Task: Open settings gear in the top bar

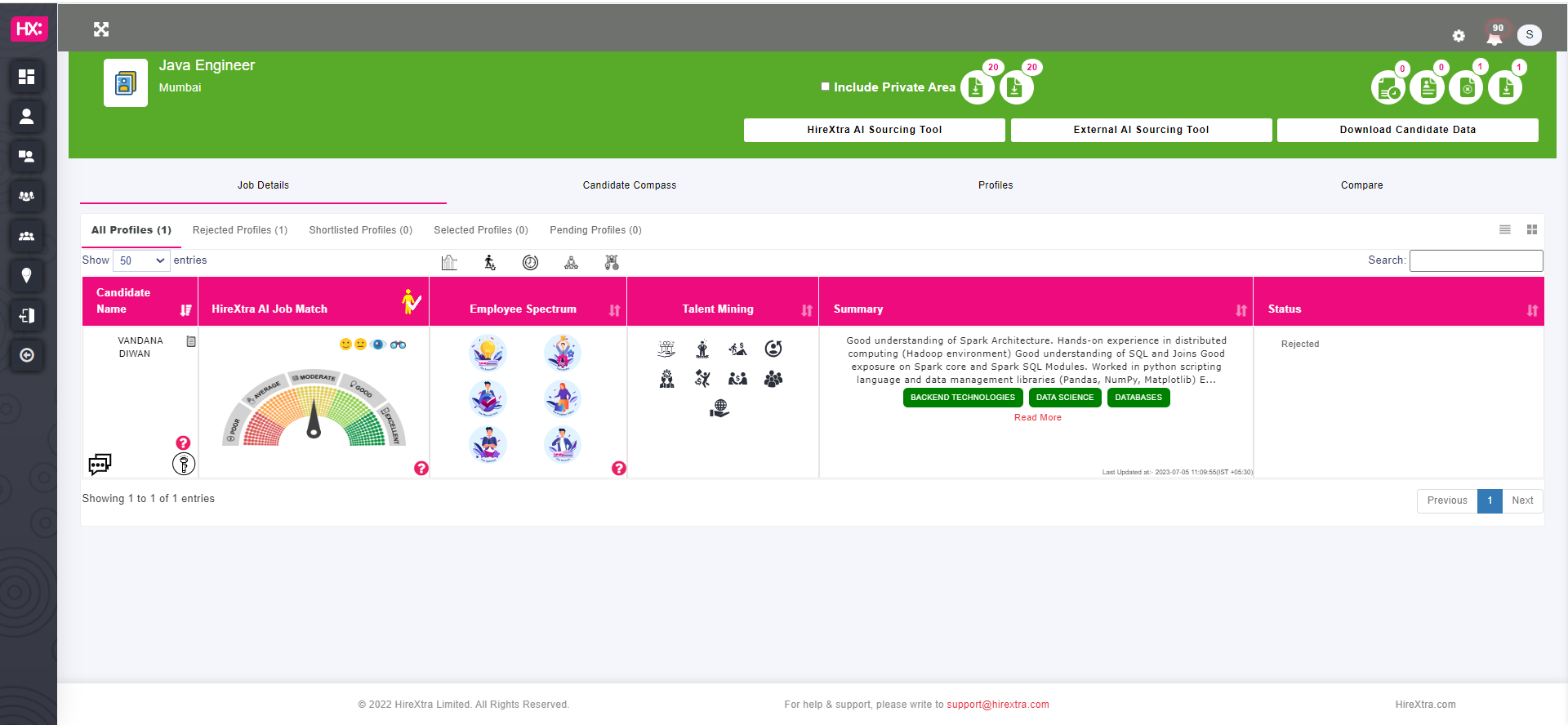Action: pos(1459,36)
